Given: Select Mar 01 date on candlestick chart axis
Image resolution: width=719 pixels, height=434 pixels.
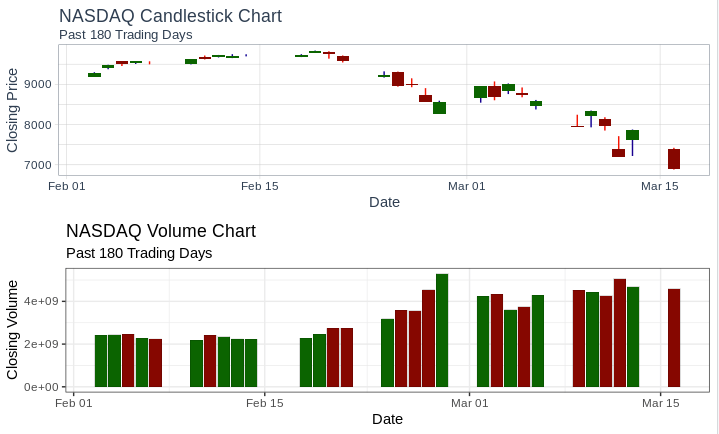Looking at the screenshot, I should click(466, 186).
